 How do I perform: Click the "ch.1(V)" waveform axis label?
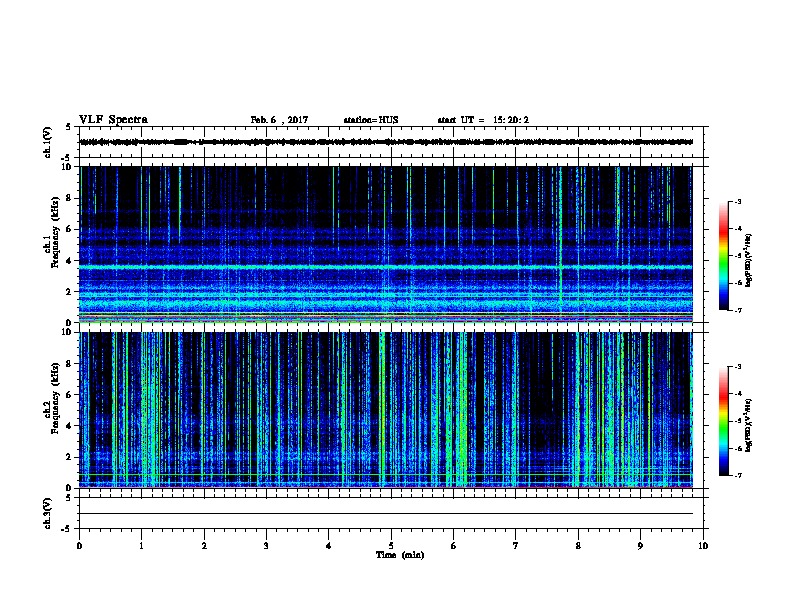[48, 142]
